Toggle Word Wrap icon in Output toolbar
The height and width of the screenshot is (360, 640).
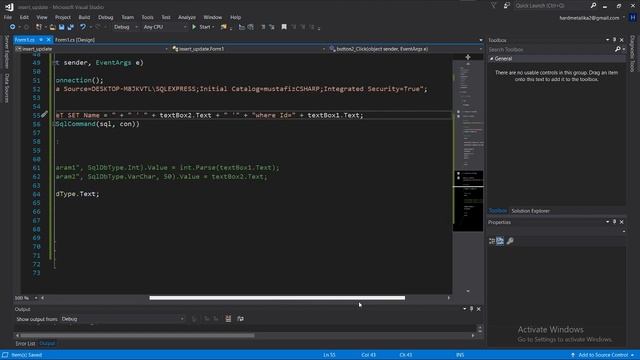(x=240, y=319)
